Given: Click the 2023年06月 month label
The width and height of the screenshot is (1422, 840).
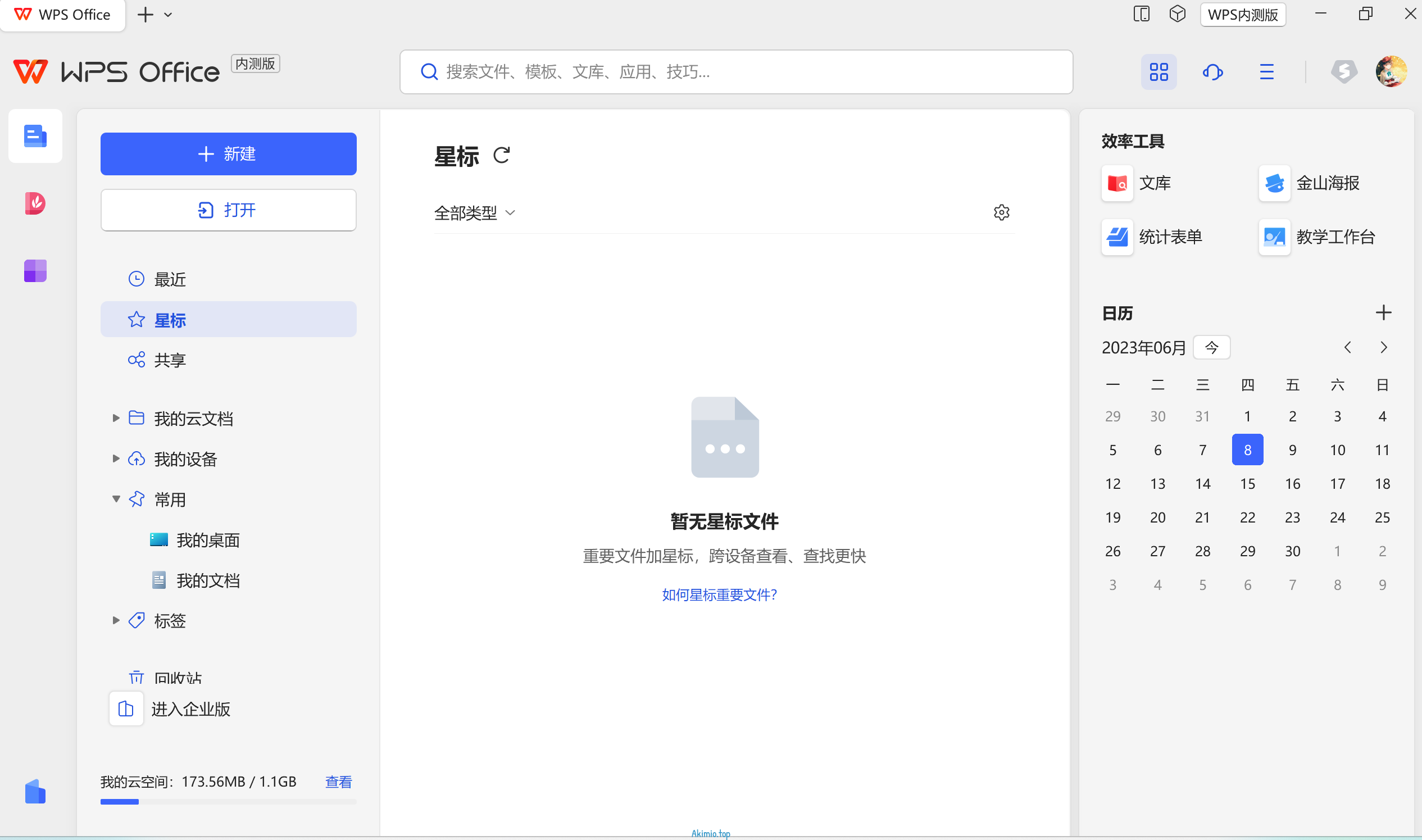Looking at the screenshot, I should tap(1143, 347).
